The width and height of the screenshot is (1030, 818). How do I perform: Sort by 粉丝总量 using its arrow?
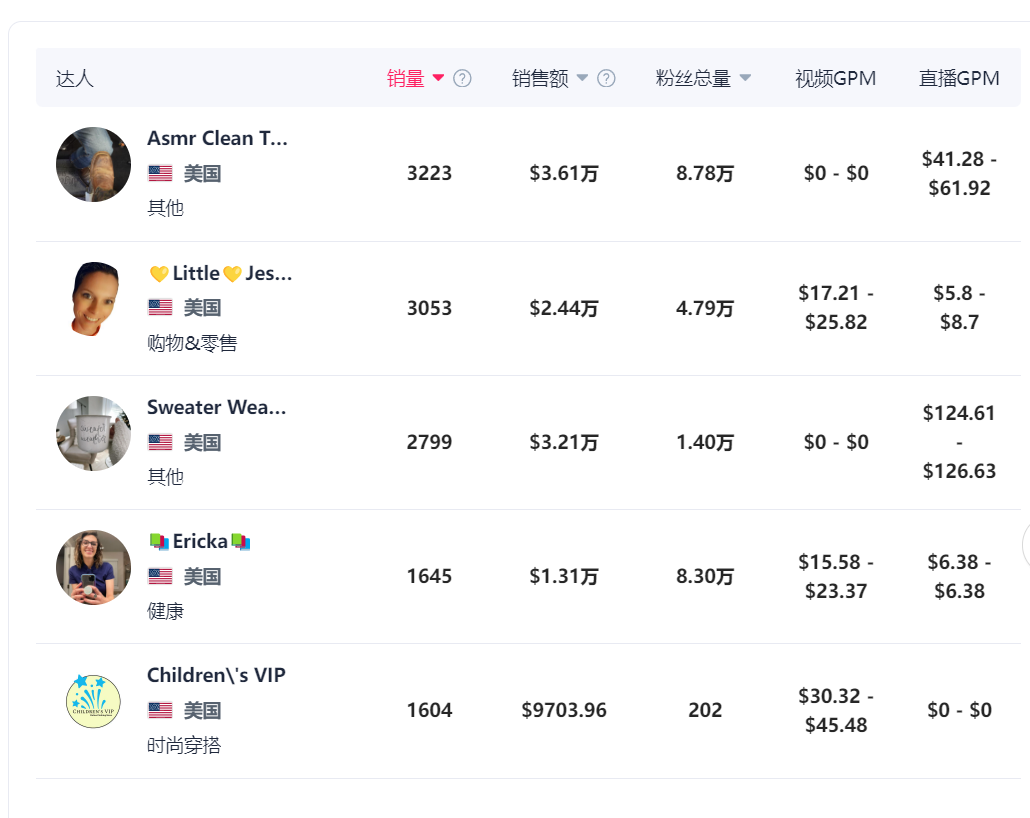(745, 78)
